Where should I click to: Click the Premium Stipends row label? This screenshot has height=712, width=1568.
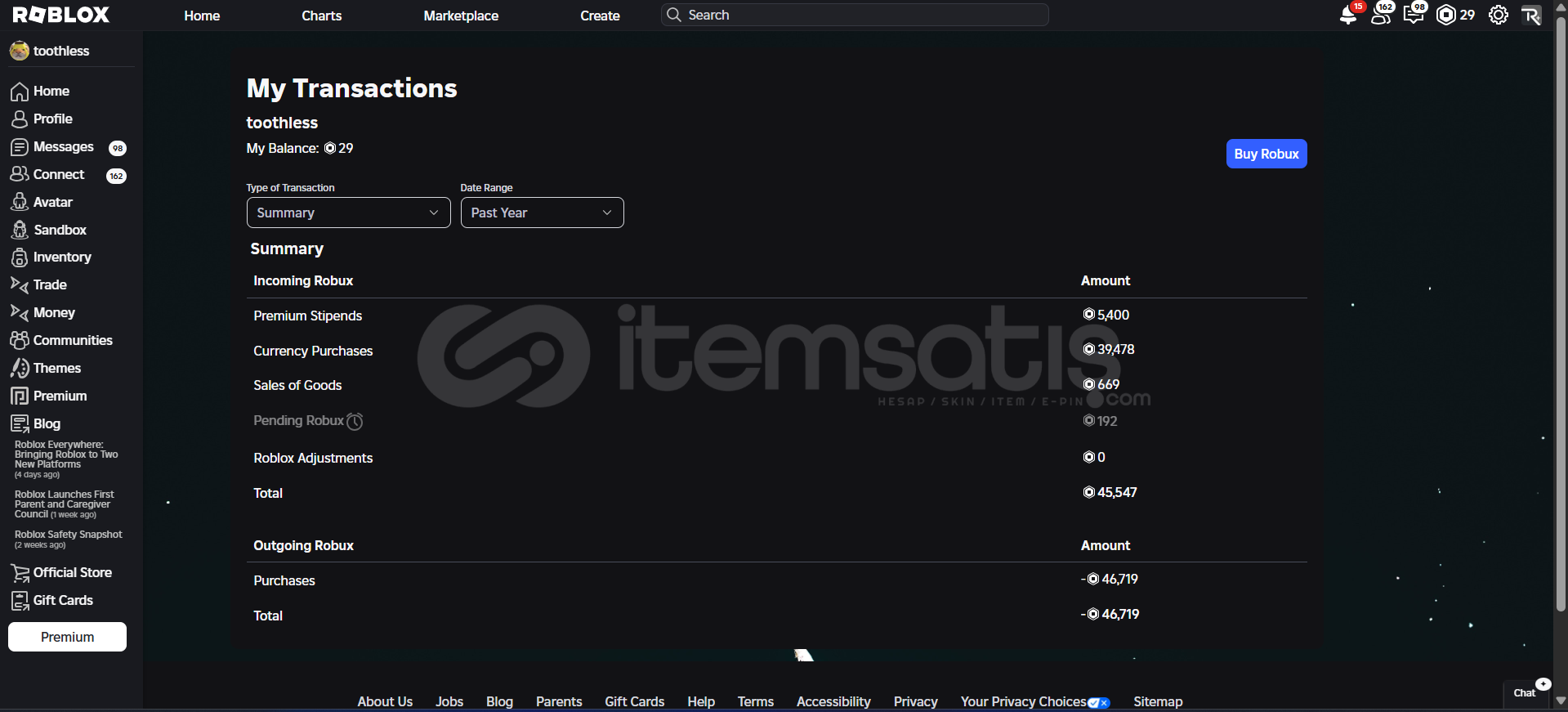(x=307, y=316)
